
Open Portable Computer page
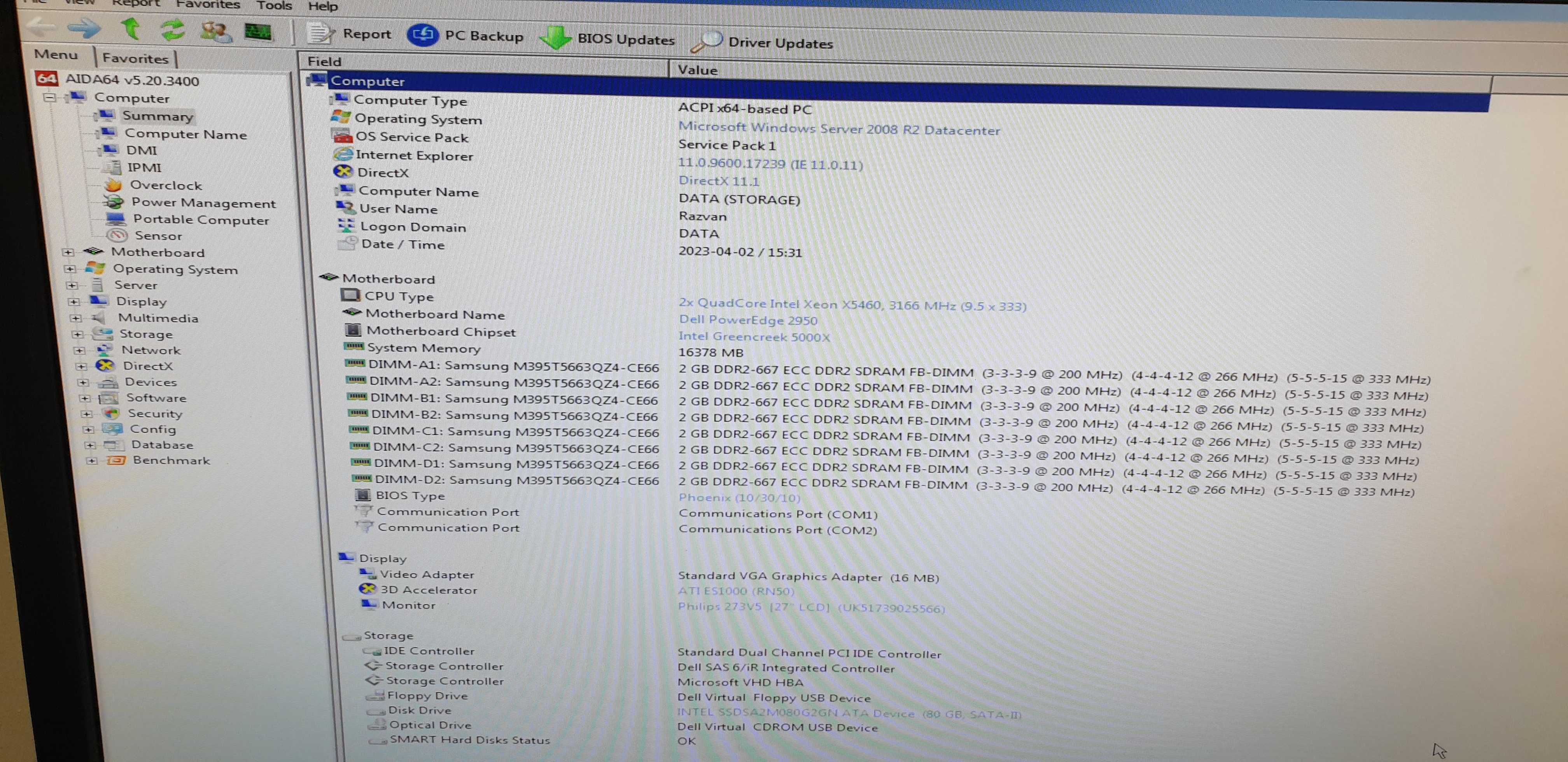(x=201, y=220)
